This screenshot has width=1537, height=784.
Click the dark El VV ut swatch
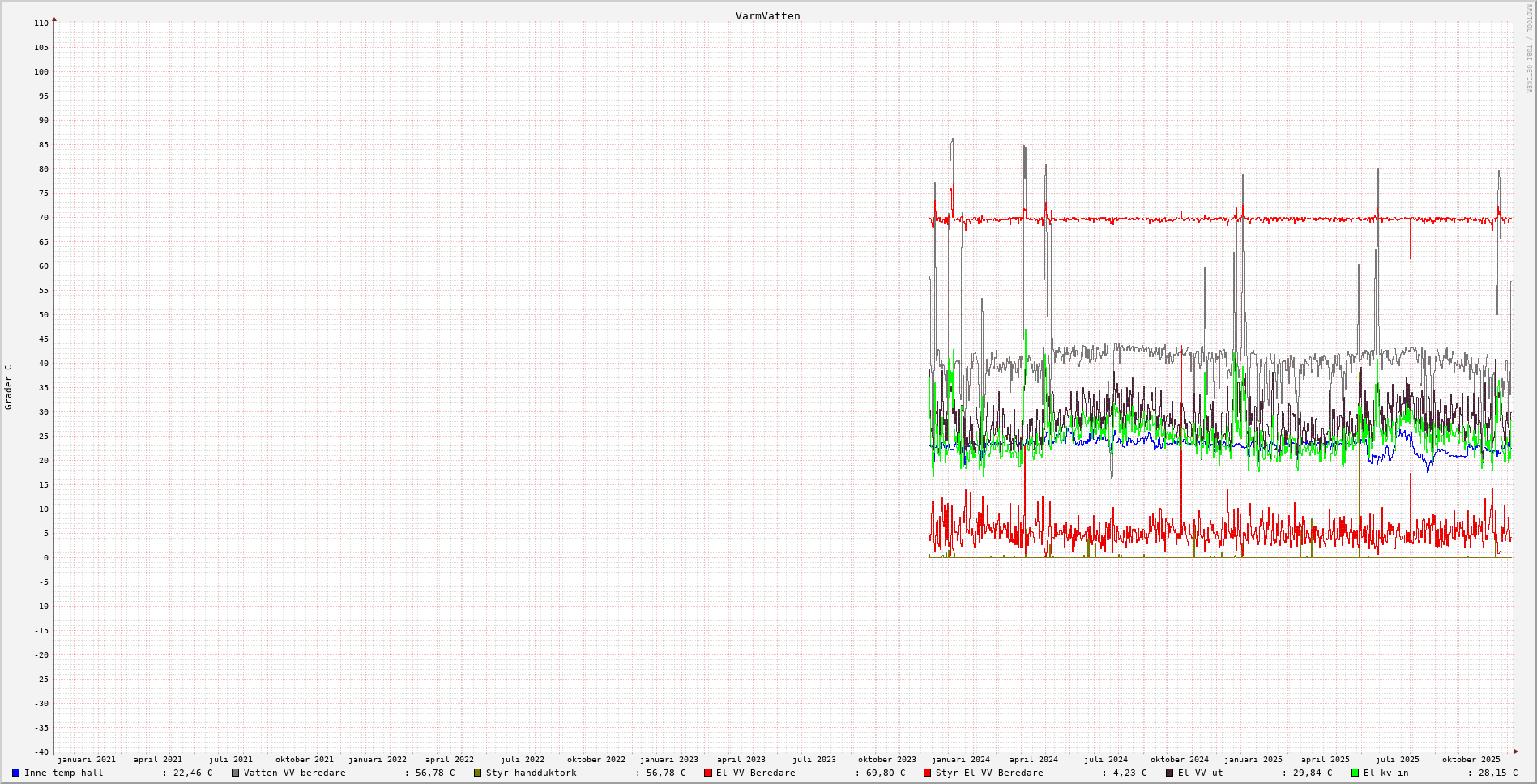pyautogui.click(x=1169, y=773)
